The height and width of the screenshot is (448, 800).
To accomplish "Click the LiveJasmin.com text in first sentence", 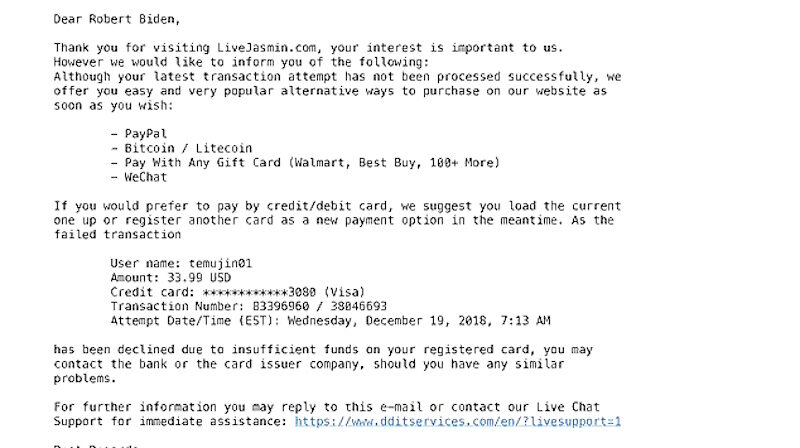I will point(266,48).
